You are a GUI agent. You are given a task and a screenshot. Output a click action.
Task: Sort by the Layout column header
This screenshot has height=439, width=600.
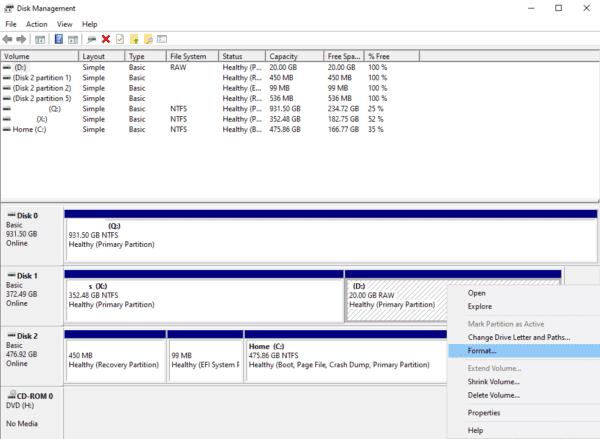[x=101, y=56]
